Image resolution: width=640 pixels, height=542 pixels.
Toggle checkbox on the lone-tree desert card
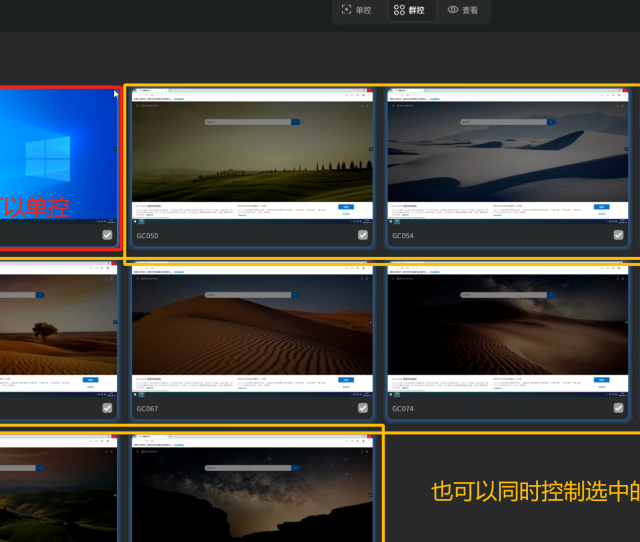click(x=107, y=408)
